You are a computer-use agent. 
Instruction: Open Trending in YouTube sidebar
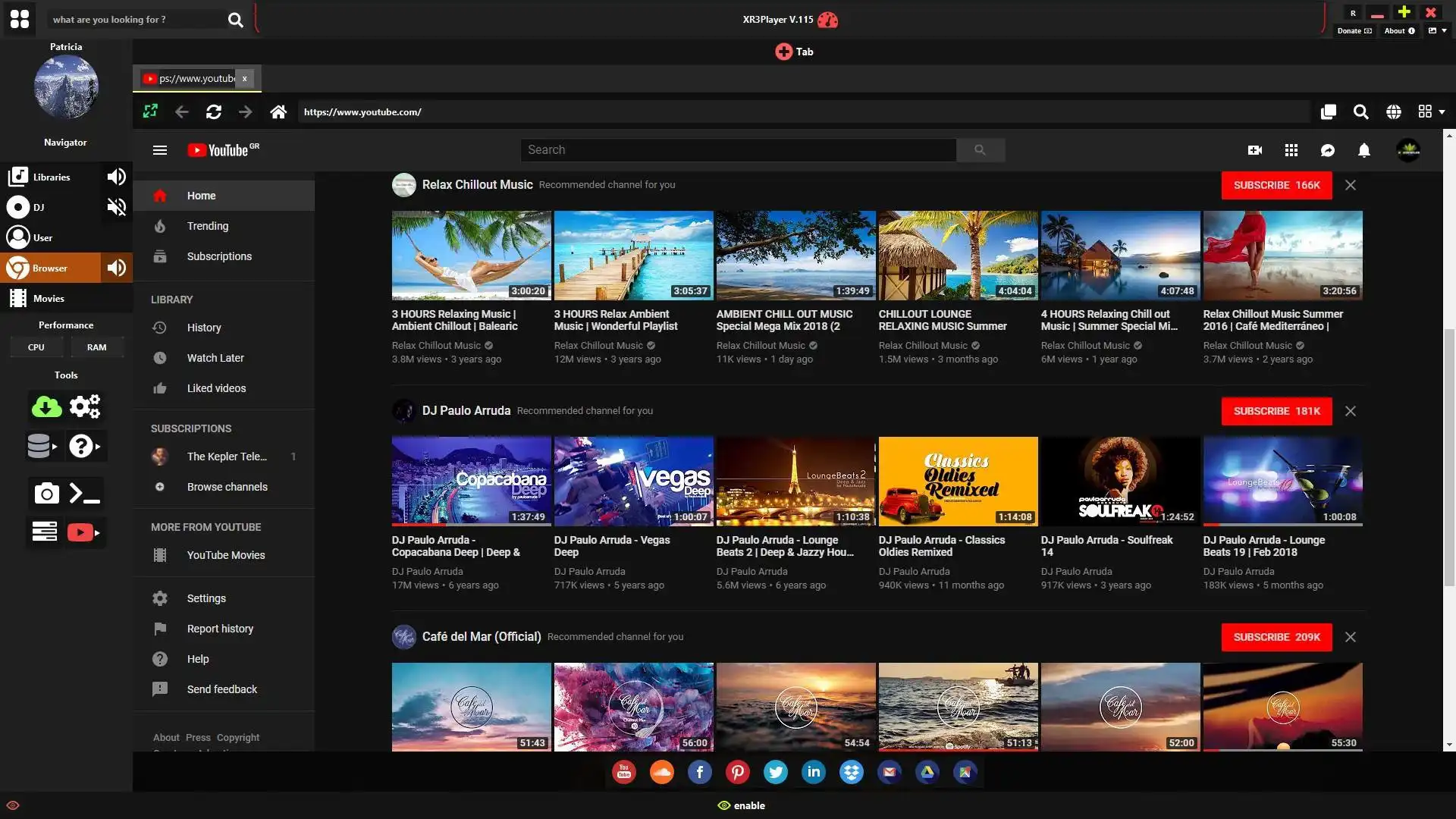coord(224,226)
